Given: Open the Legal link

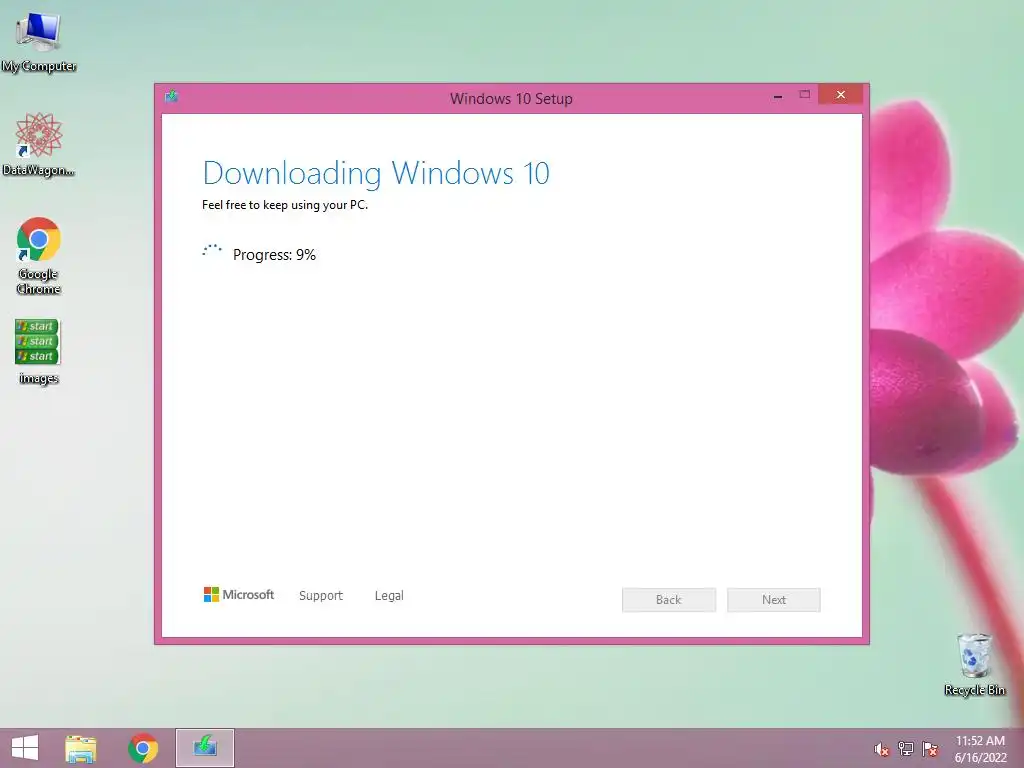Looking at the screenshot, I should pyautogui.click(x=389, y=596).
